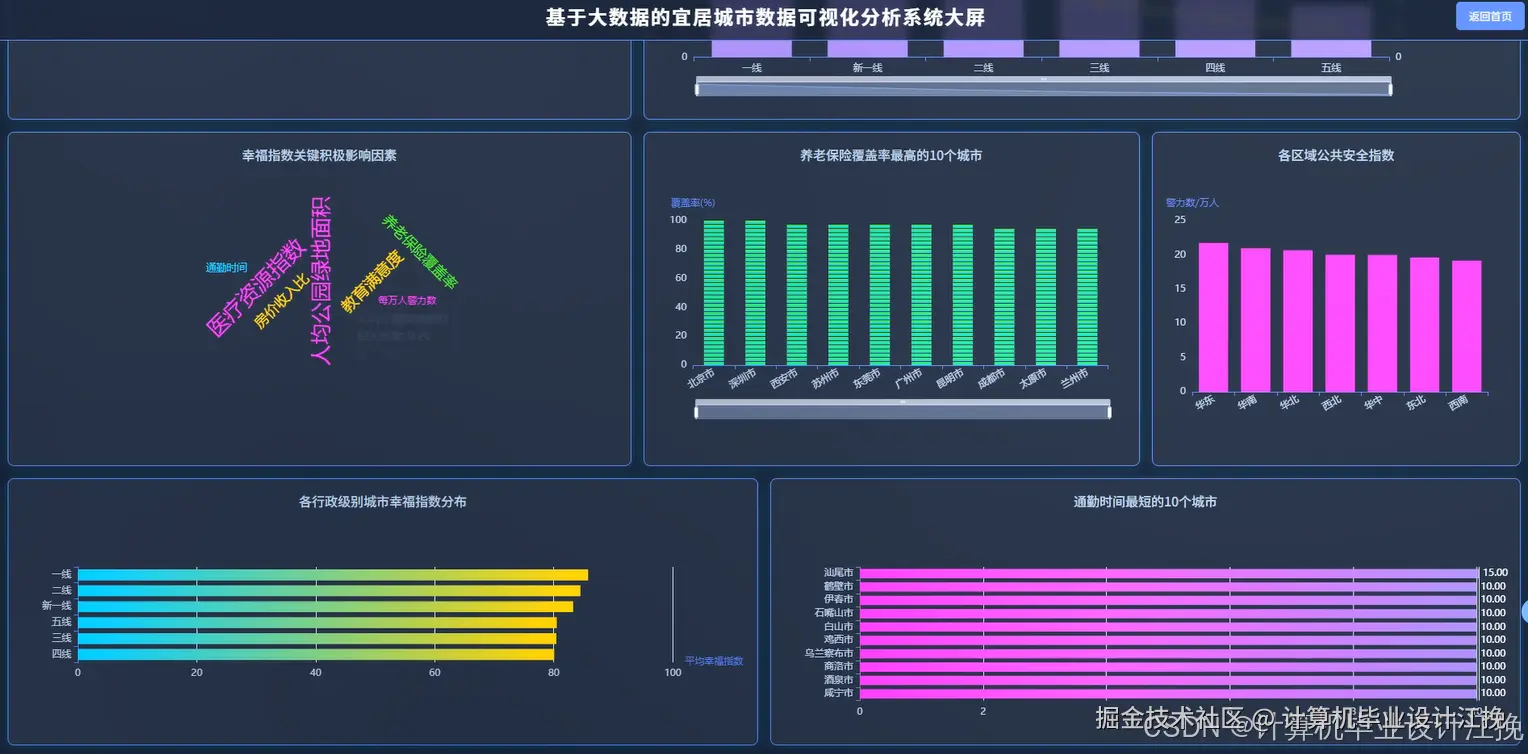Click the green 兰州市 bar
The width and height of the screenshot is (1528, 754).
point(1087,297)
